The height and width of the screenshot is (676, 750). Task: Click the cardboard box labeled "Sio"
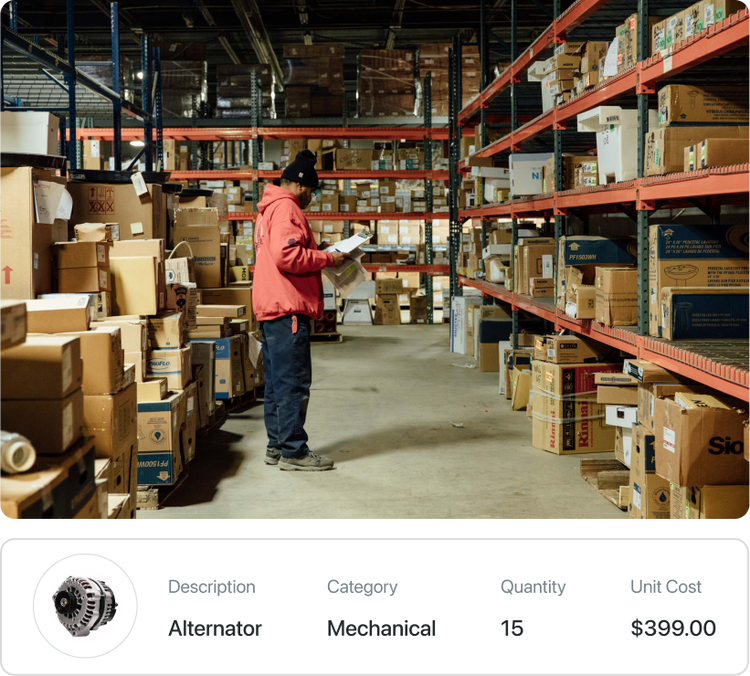[701, 441]
